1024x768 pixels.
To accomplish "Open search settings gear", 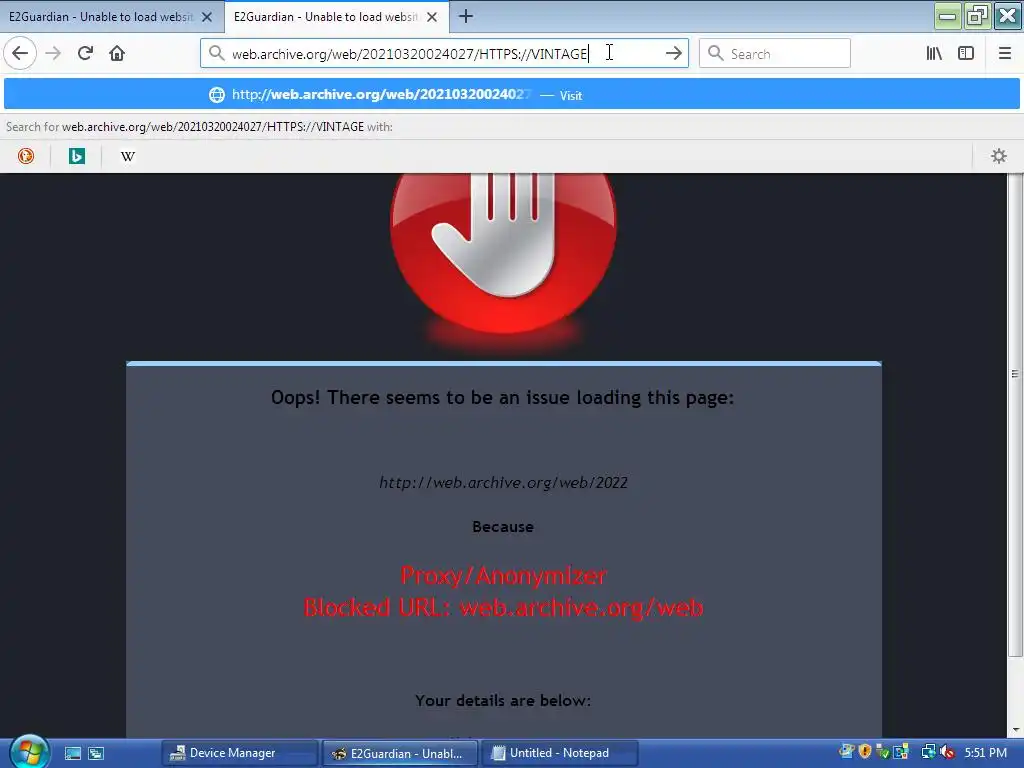I will click(x=999, y=156).
